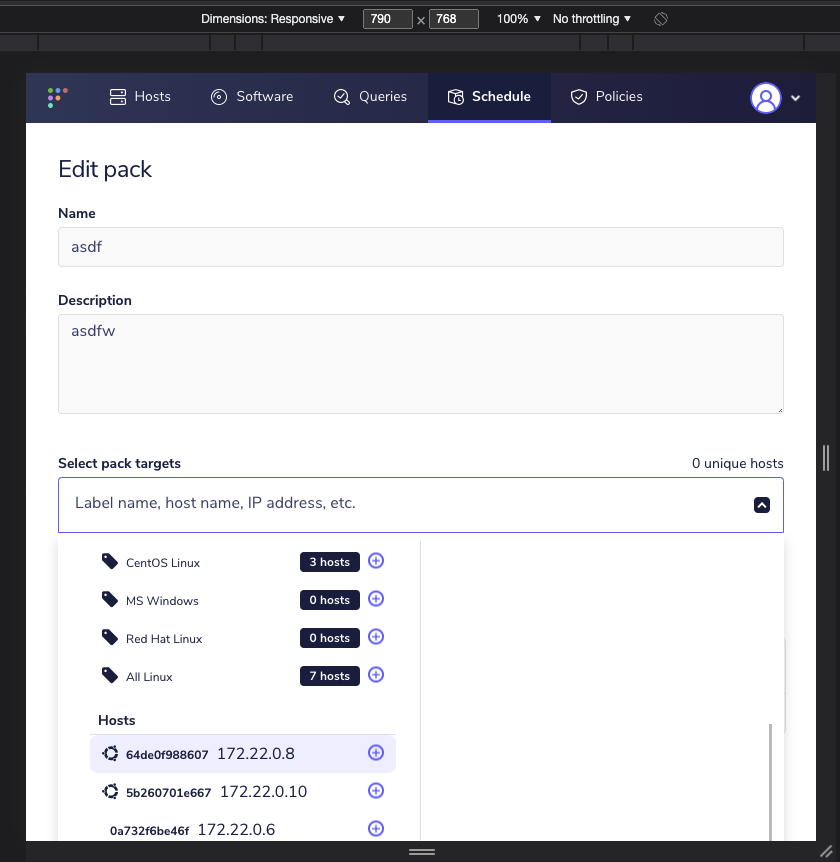Collapse the pack targets dropdown arrow
This screenshot has width=840, height=862.
(761, 505)
